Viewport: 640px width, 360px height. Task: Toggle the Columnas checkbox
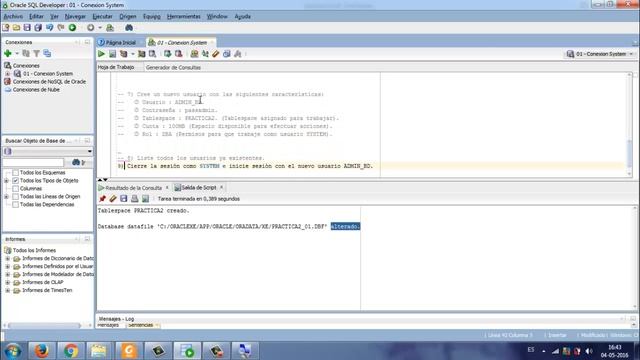tap(16, 189)
